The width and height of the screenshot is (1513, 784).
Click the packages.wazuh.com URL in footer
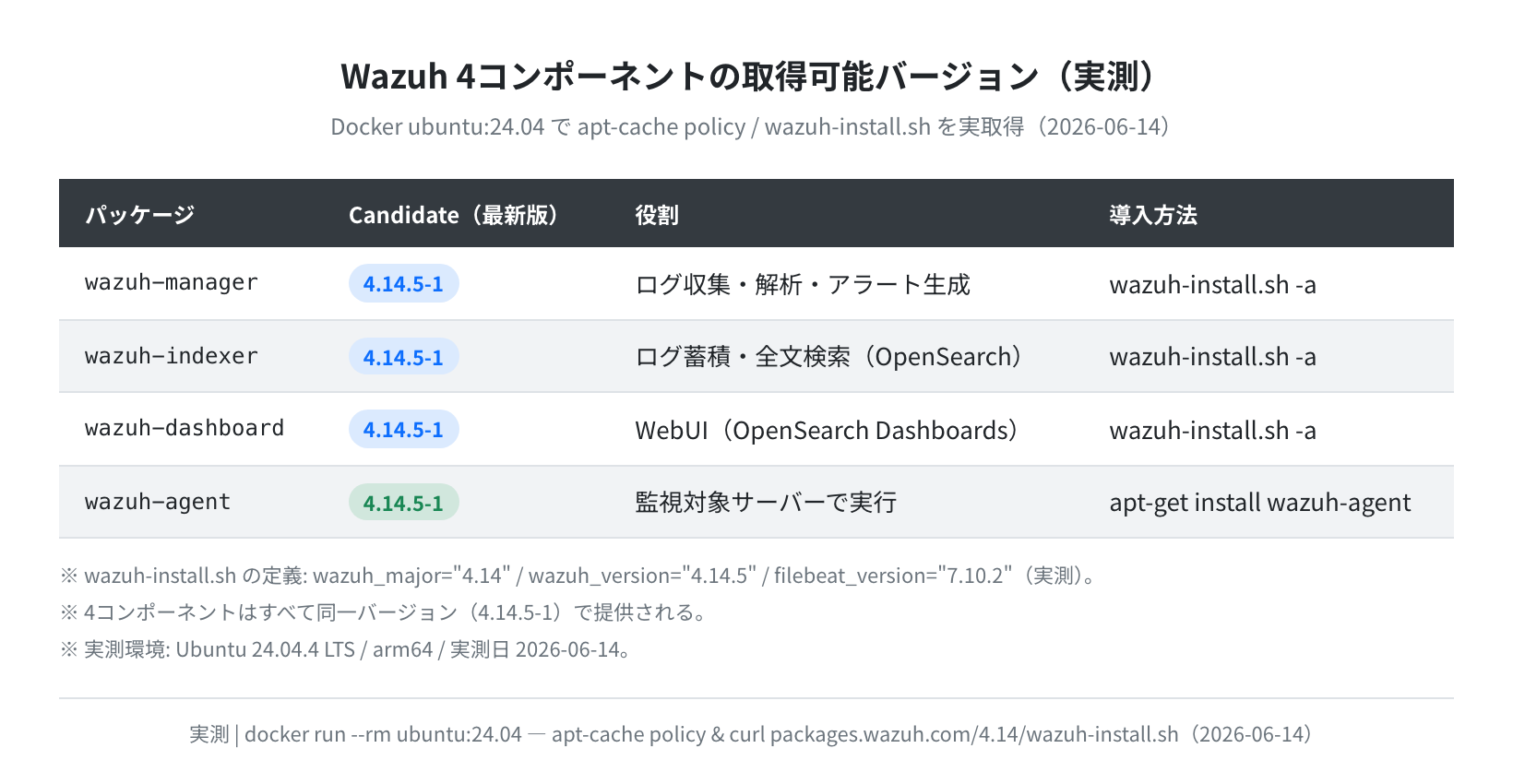click(974, 734)
